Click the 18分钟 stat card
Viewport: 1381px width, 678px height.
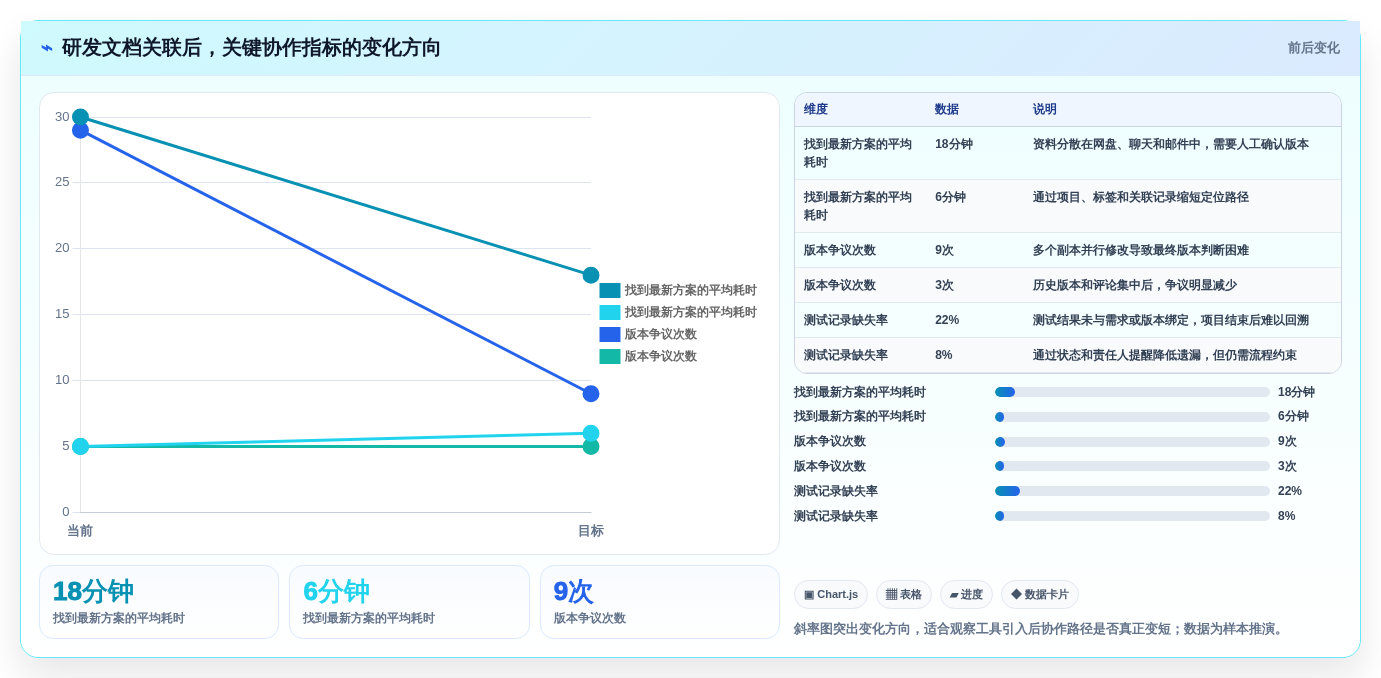[159, 602]
